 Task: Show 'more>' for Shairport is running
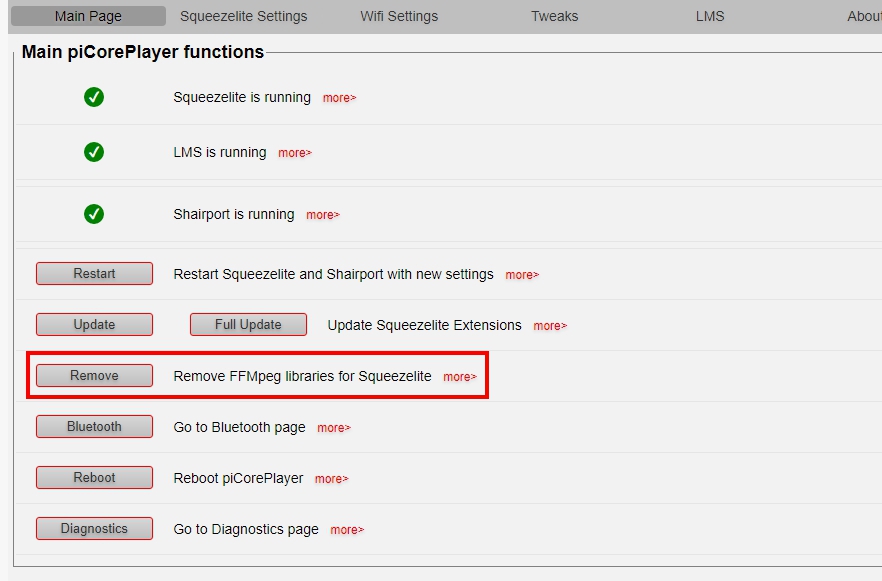[322, 215]
